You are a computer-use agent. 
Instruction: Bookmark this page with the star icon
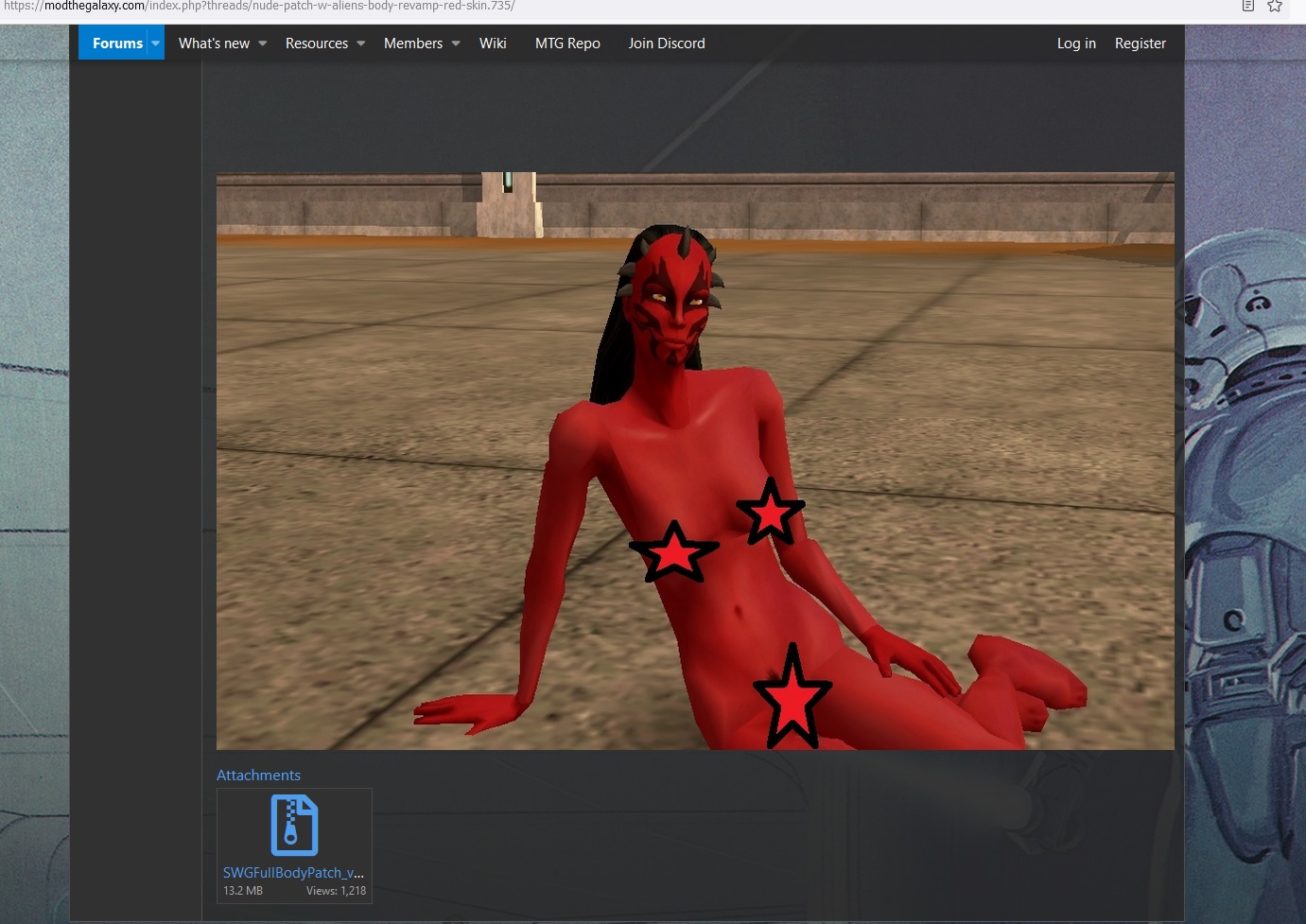(1275, 6)
